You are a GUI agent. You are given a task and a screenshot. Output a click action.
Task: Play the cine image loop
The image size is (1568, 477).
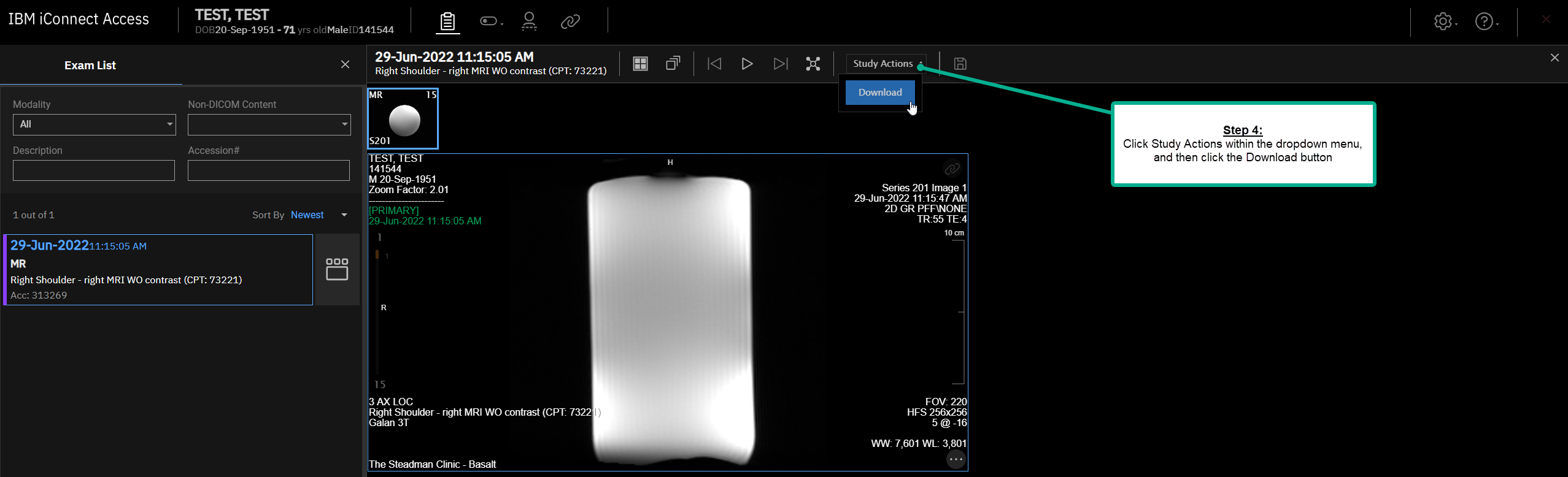(x=747, y=64)
